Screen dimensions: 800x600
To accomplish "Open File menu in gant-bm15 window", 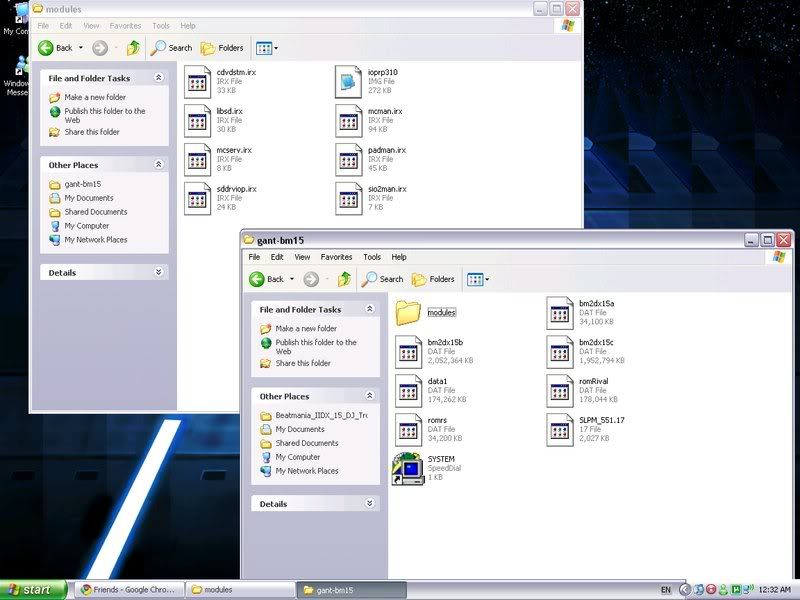I will tap(254, 257).
